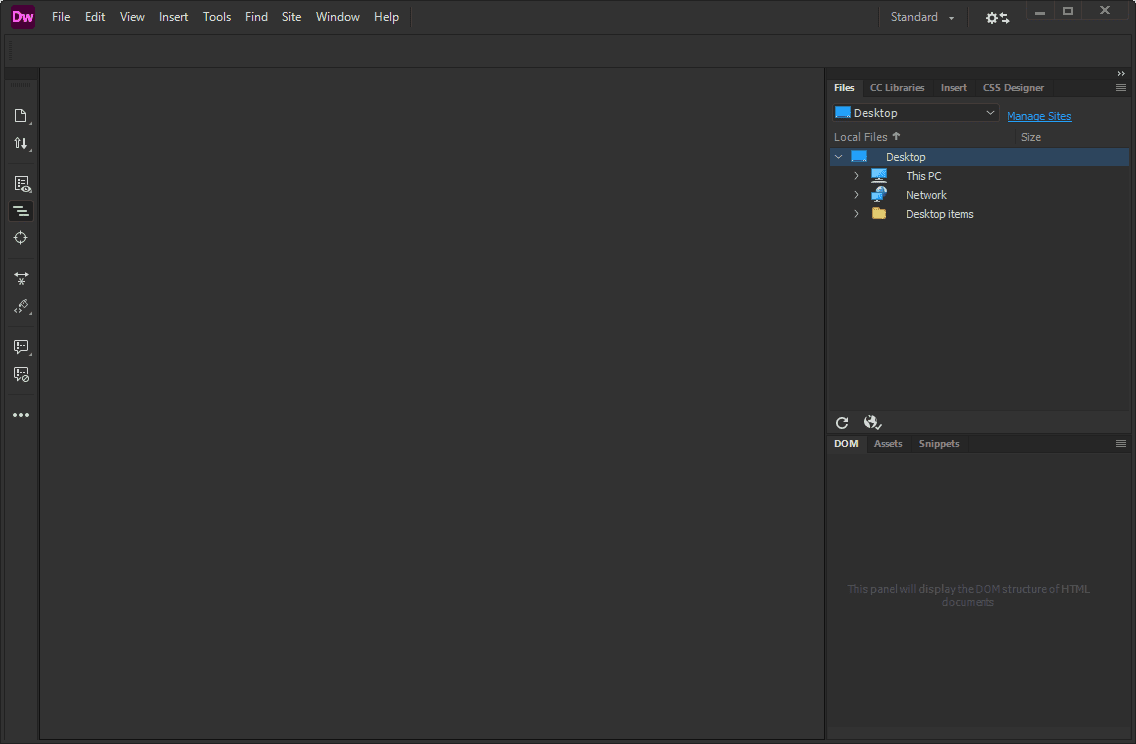Switch to the CC Libraries tab
This screenshot has width=1136, height=744.
point(897,88)
